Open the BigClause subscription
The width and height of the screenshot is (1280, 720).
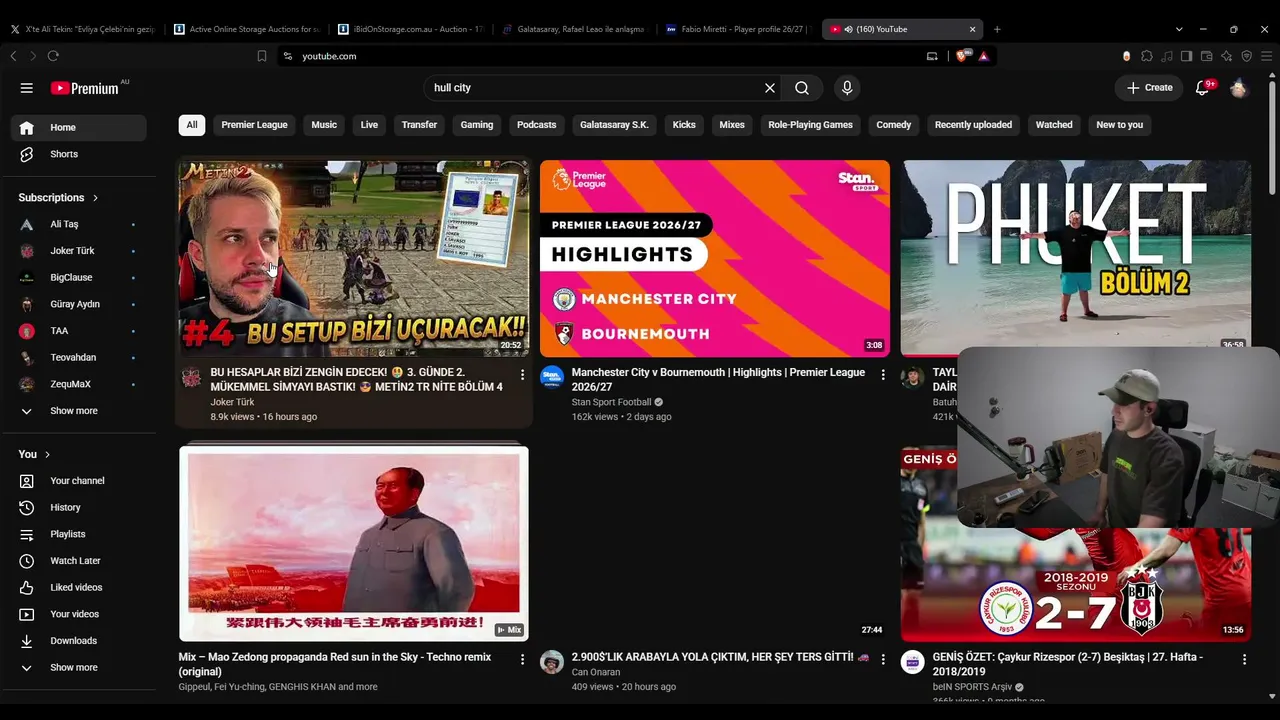(x=79, y=278)
